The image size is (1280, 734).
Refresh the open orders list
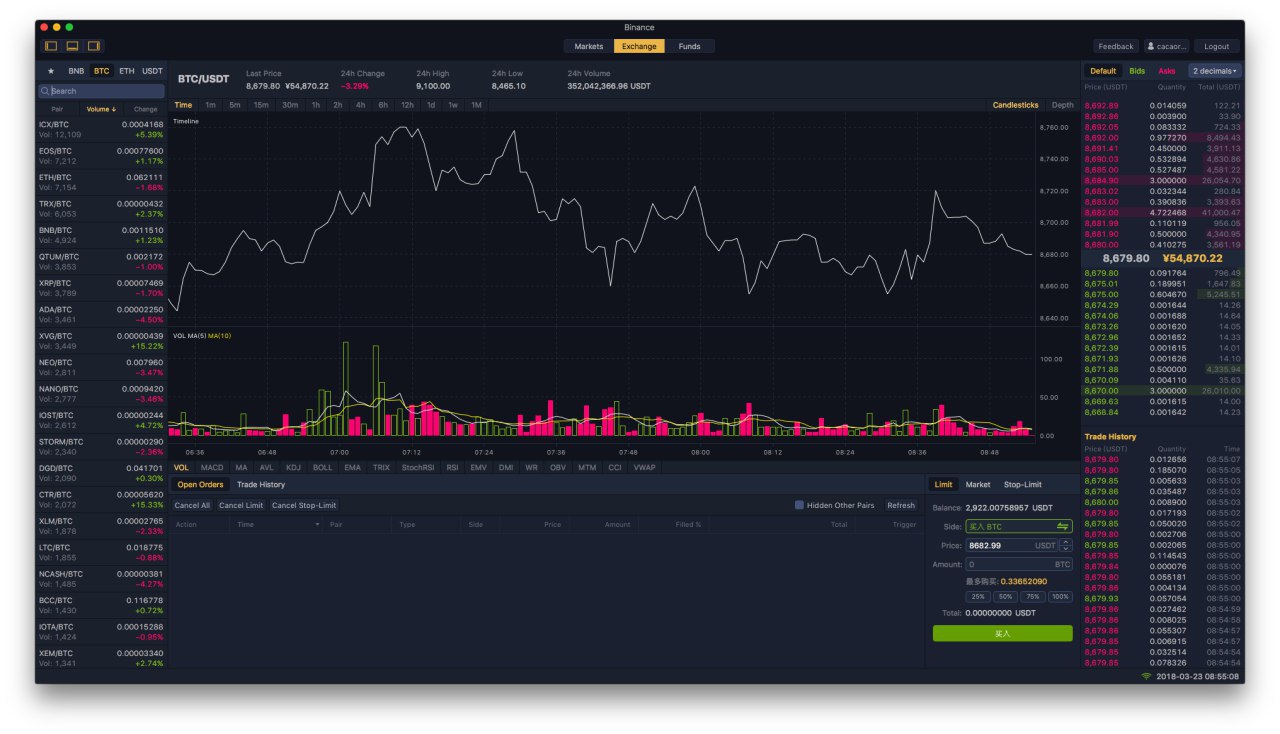tap(901, 505)
